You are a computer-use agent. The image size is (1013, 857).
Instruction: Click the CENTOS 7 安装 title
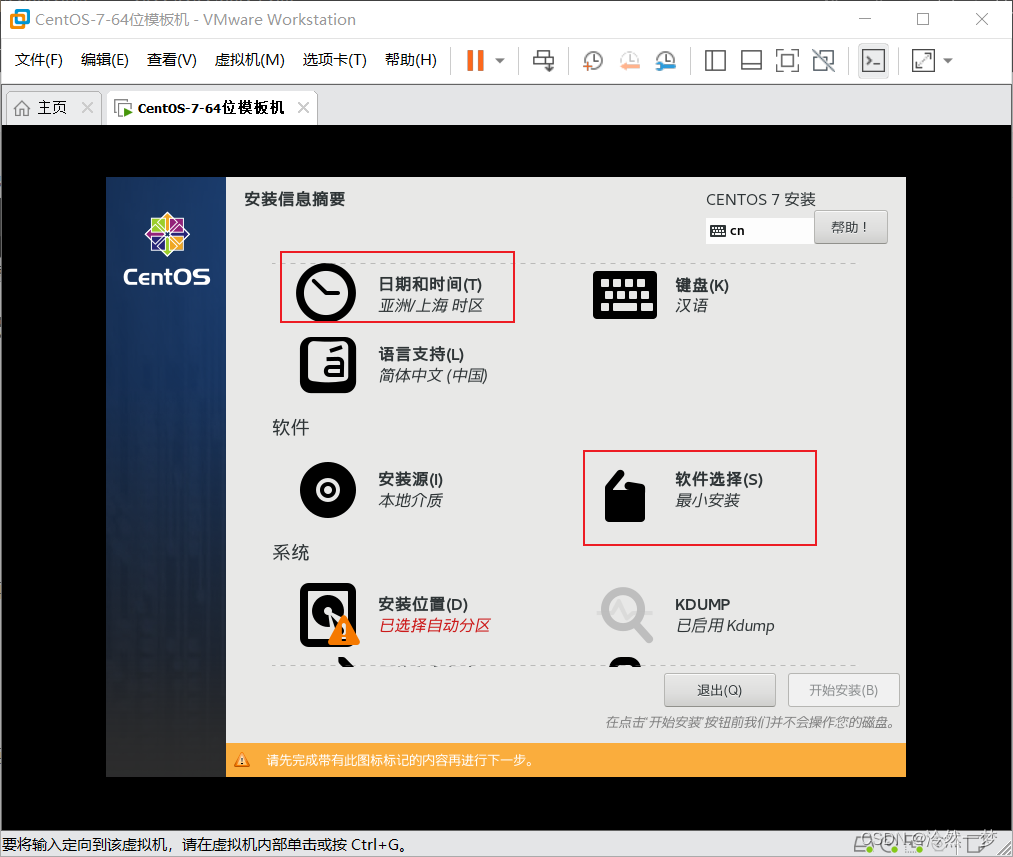click(x=760, y=200)
